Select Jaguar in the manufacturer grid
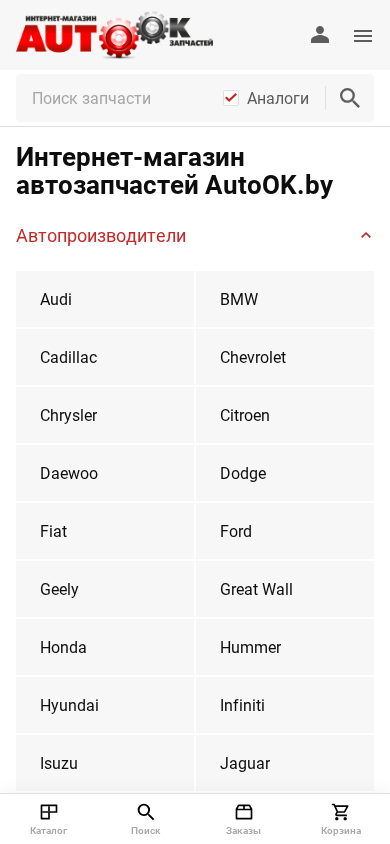This screenshot has width=390, height=844. point(285,763)
